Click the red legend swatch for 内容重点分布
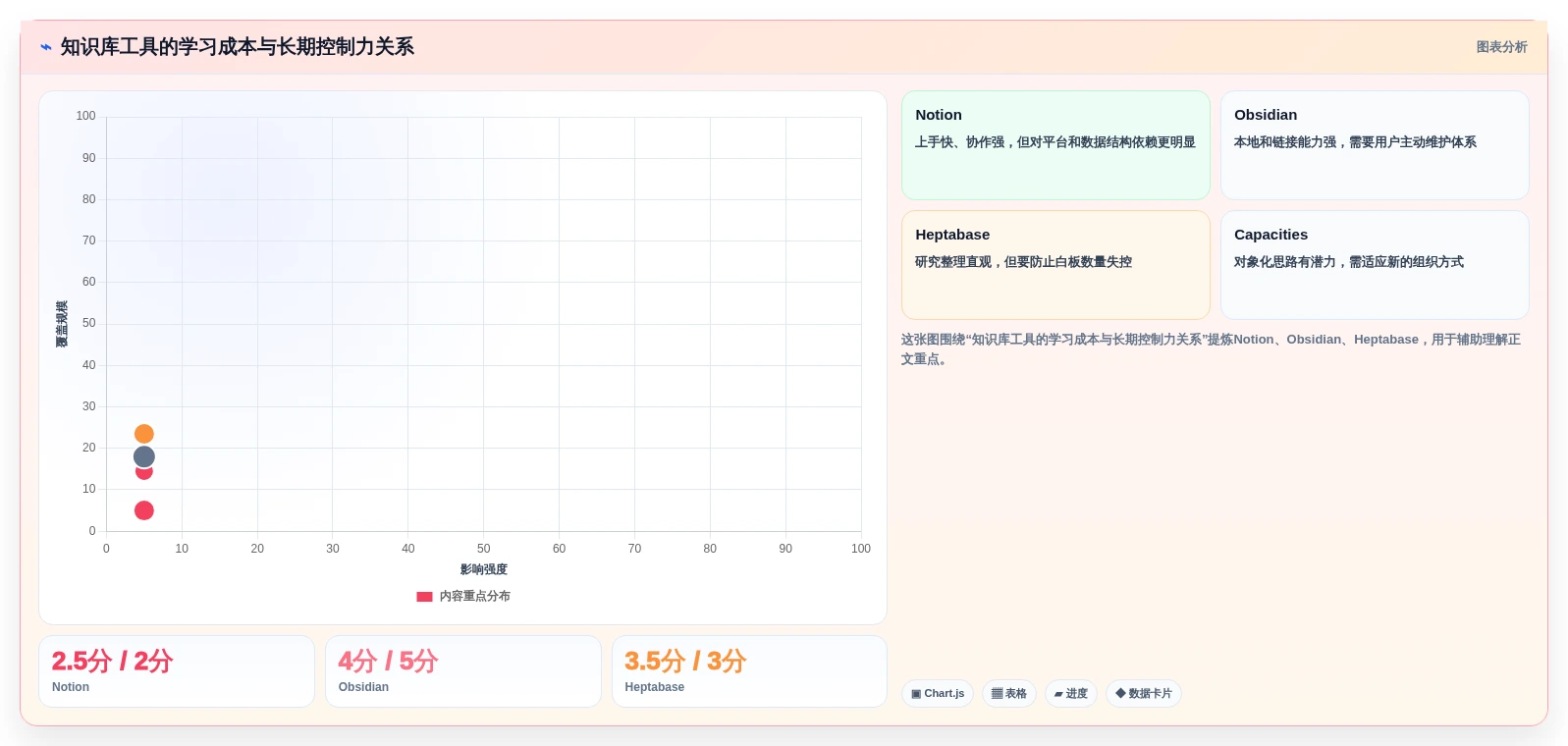This screenshot has height=746, width=1568. 424,597
